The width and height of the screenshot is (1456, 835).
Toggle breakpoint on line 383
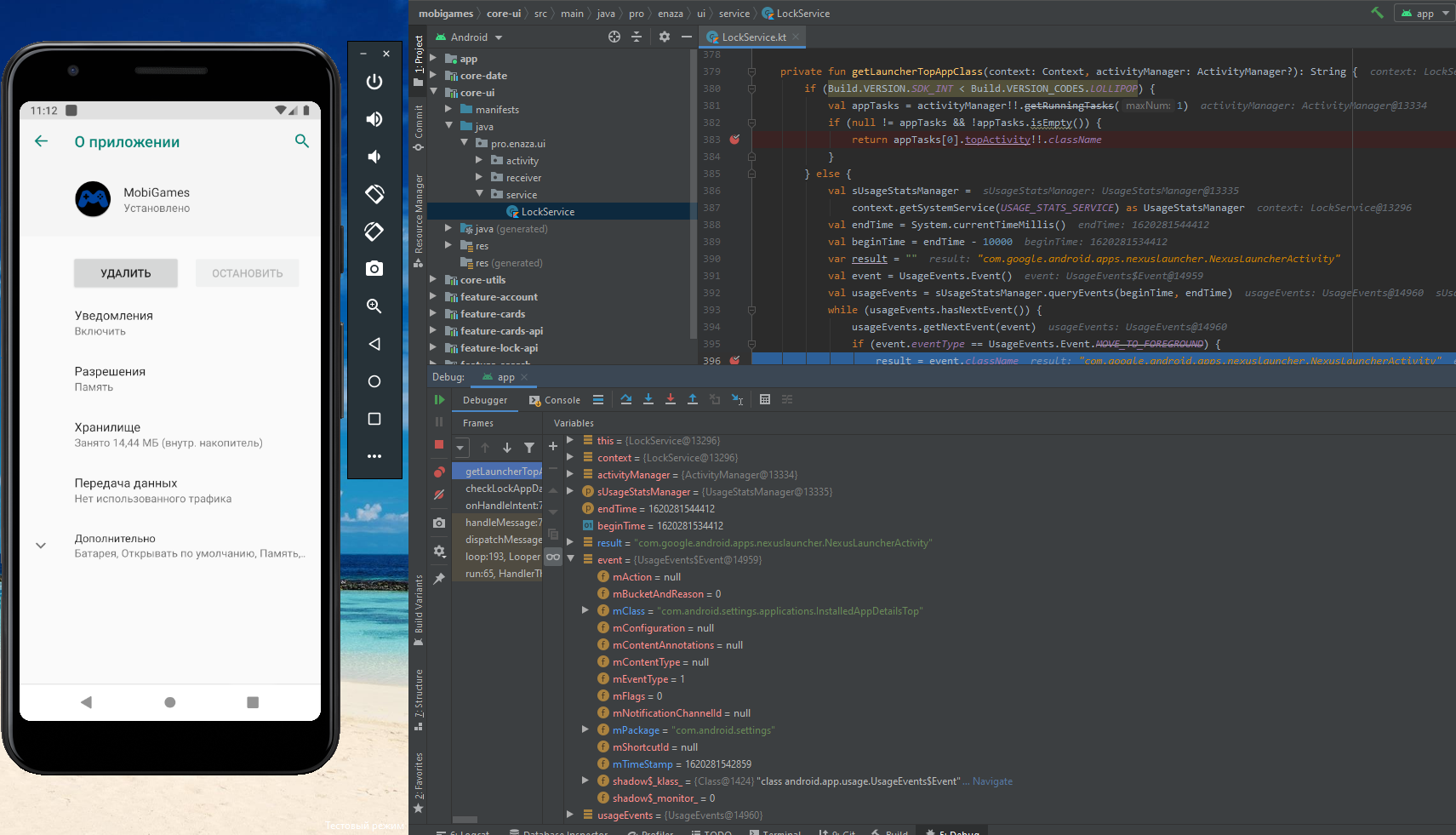tap(734, 140)
